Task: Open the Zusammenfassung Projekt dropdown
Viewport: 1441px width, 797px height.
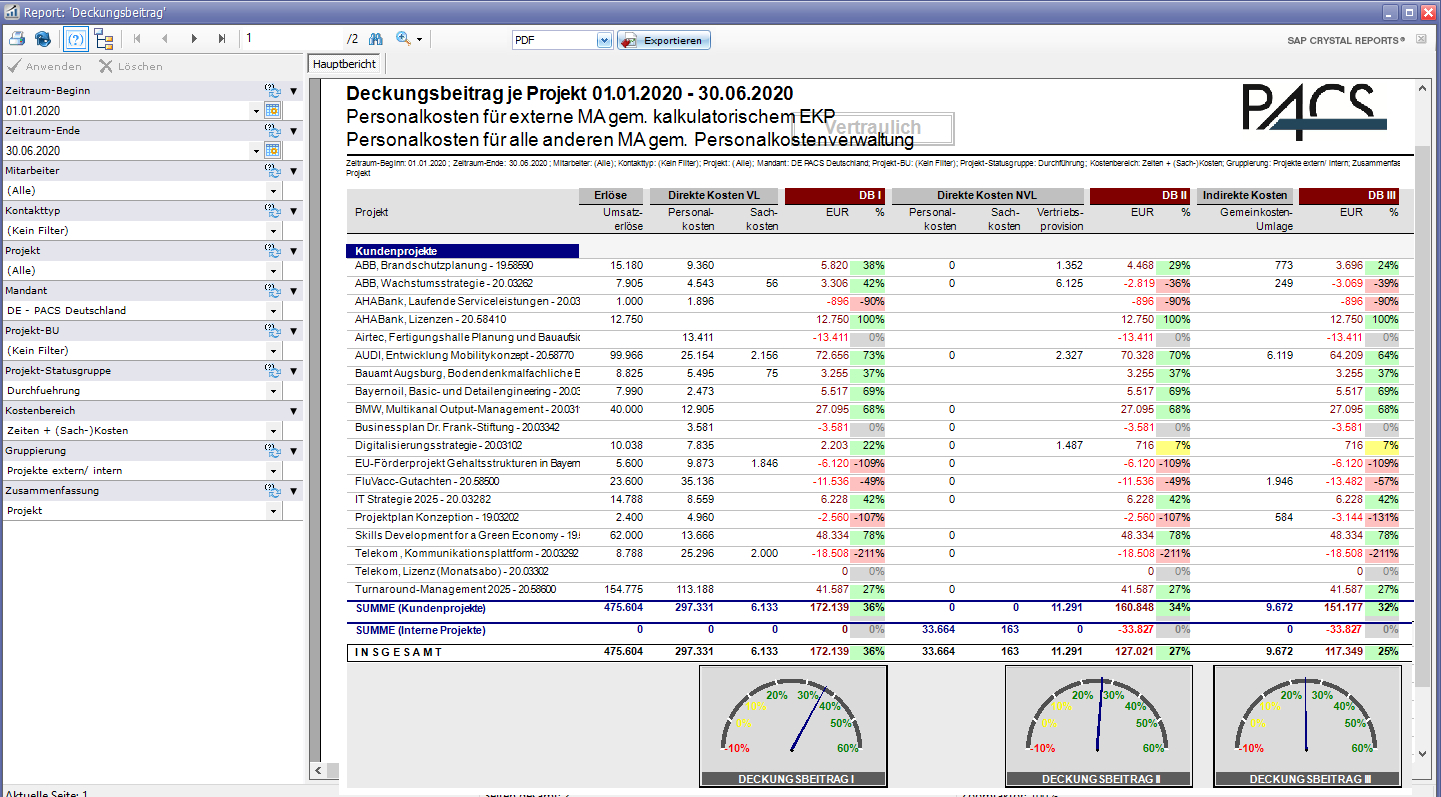Action: click(x=273, y=511)
